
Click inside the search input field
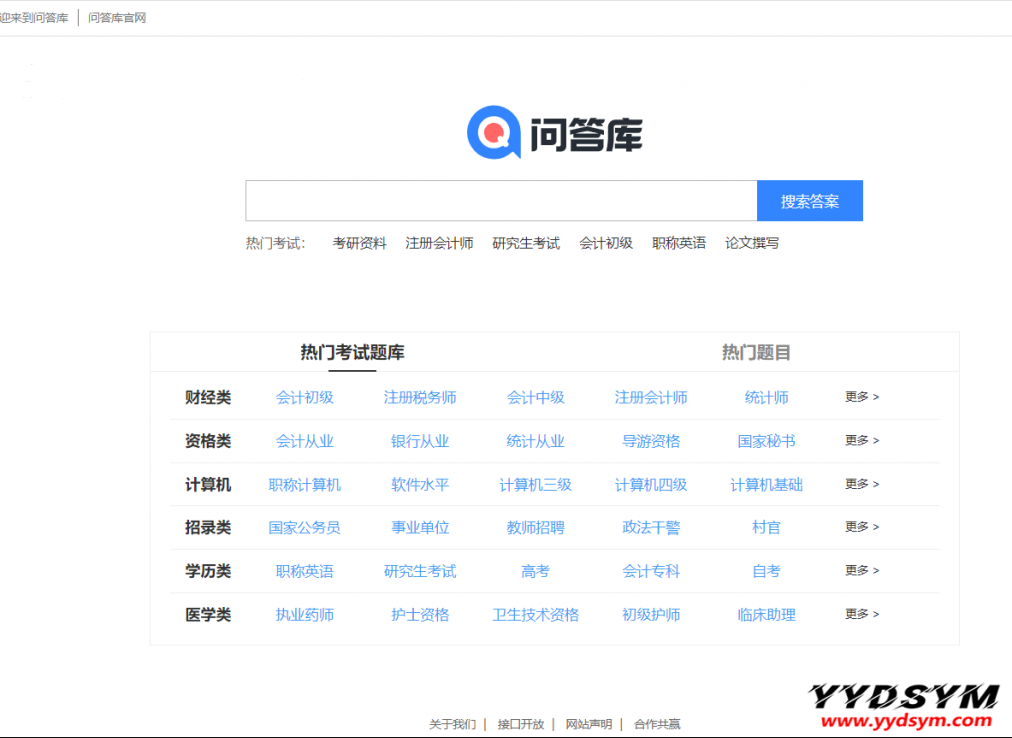(500, 201)
